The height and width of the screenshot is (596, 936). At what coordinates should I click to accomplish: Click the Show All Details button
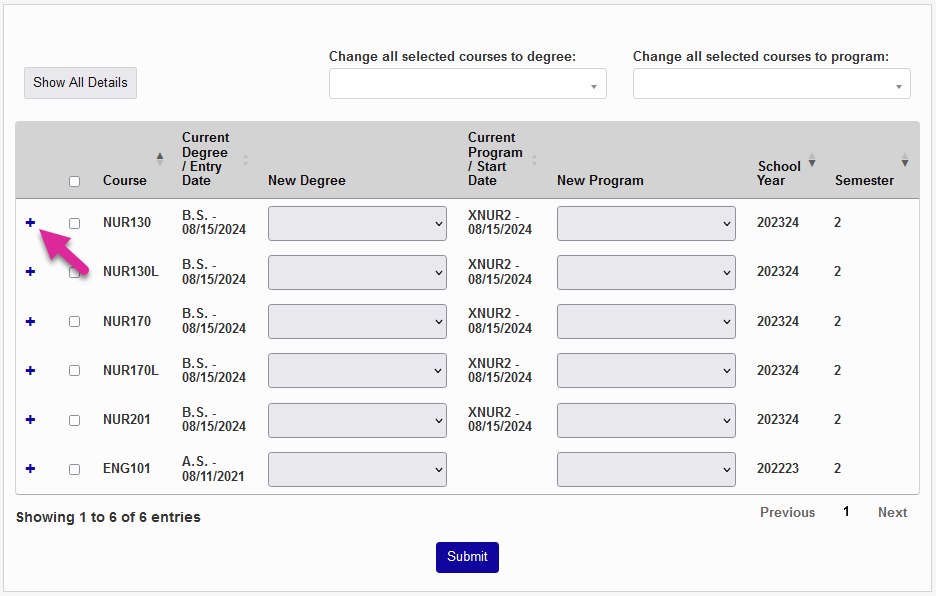pyautogui.click(x=80, y=83)
